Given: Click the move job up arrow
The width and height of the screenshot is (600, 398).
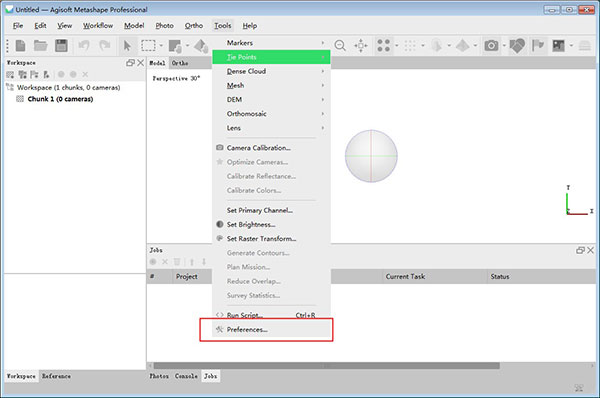Looking at the screenshot, I should (192, 262).
